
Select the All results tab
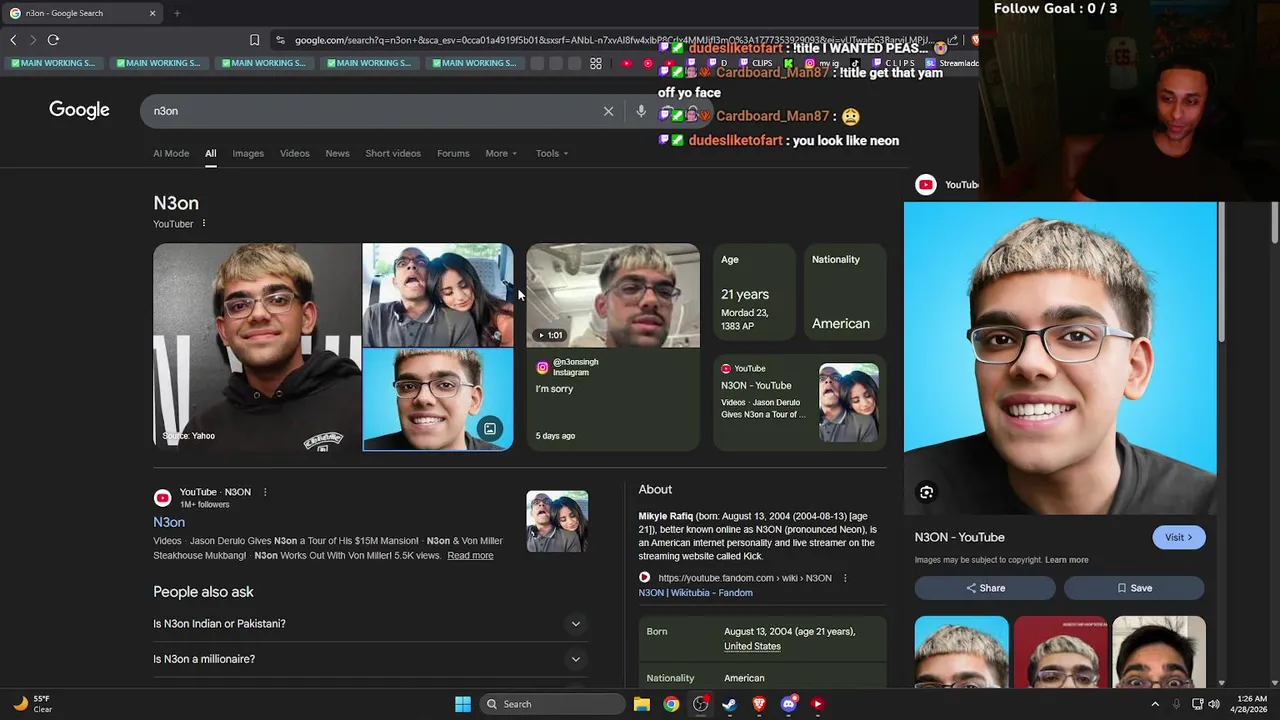(x=211, y=153)
